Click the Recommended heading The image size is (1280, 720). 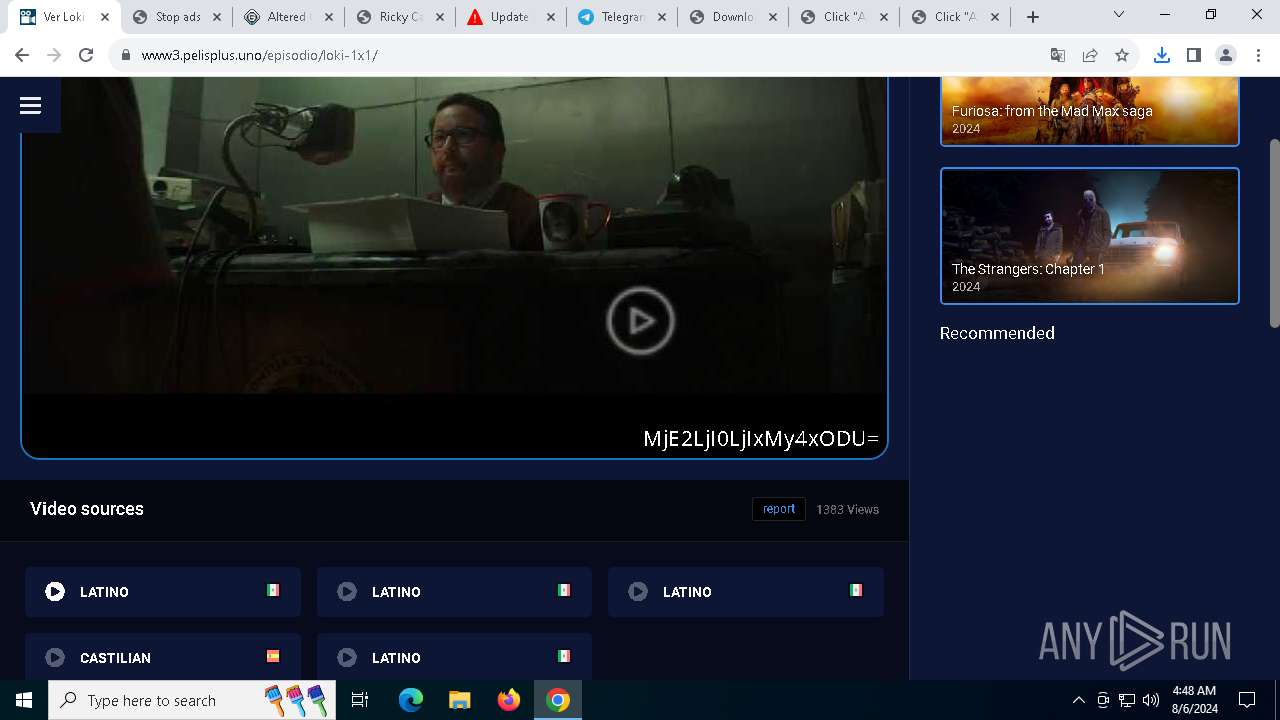point(997,333)
